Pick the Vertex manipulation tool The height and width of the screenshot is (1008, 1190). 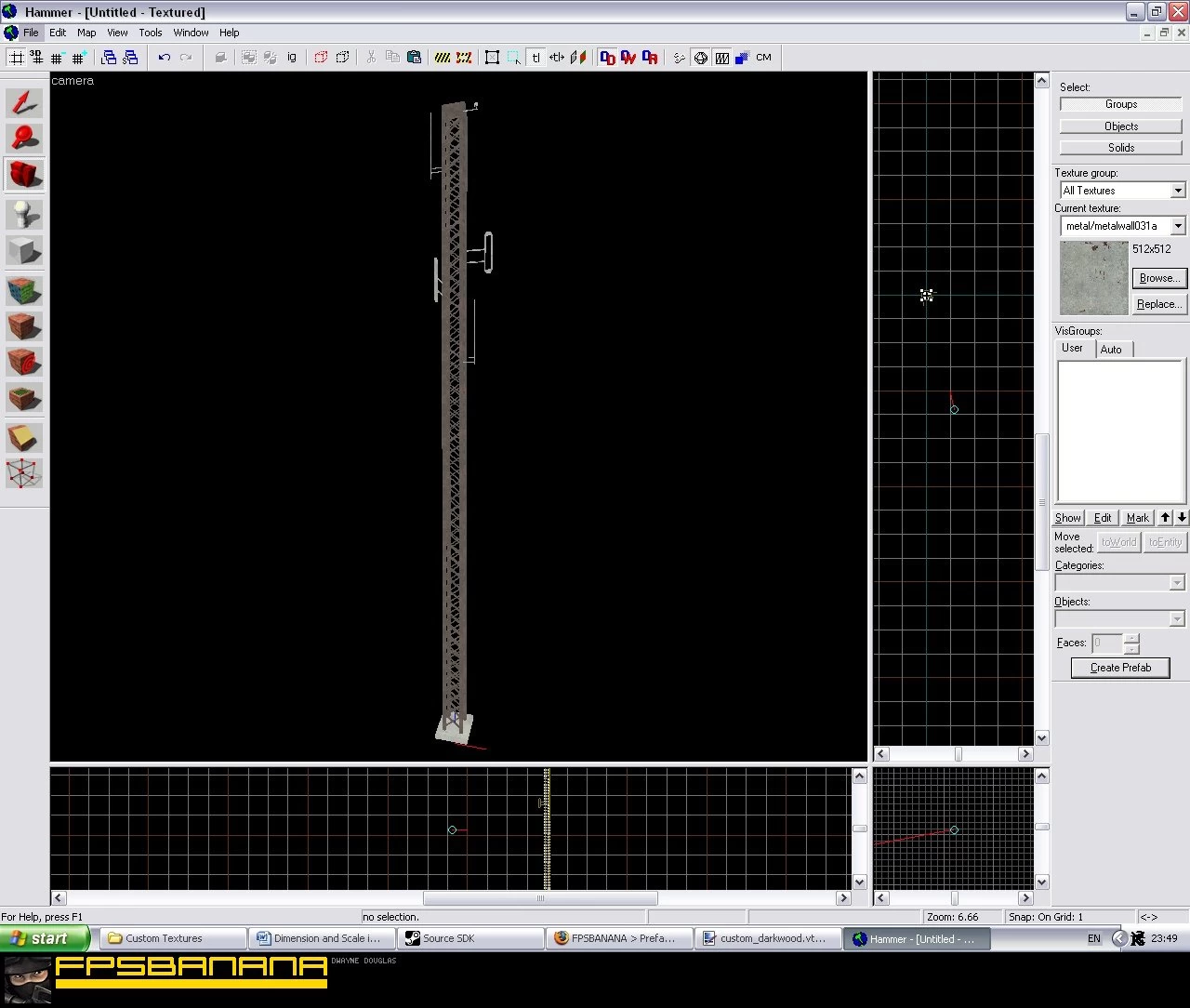25,473
